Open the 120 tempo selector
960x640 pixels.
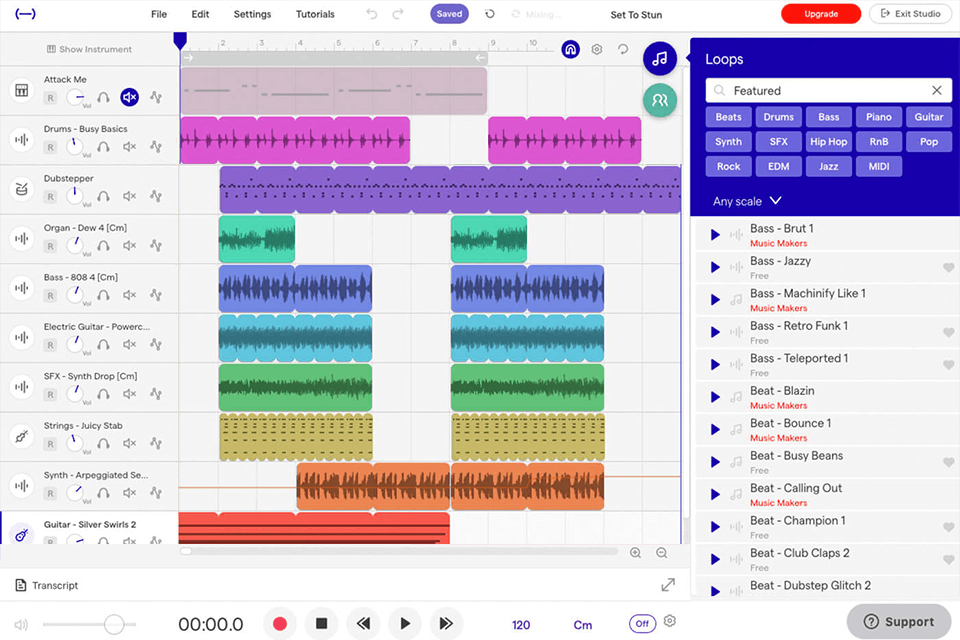pyautogui.click(x=521, y=625)
